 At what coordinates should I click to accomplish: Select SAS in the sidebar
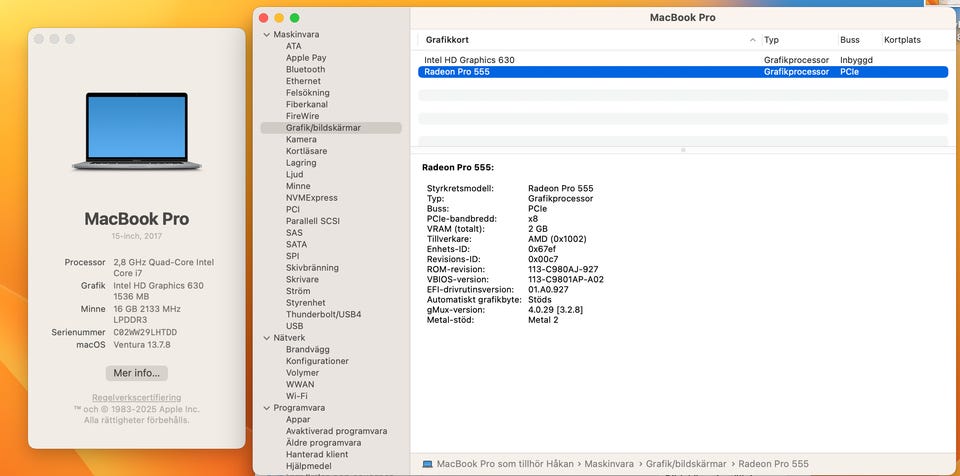click(x=294, y=233)
